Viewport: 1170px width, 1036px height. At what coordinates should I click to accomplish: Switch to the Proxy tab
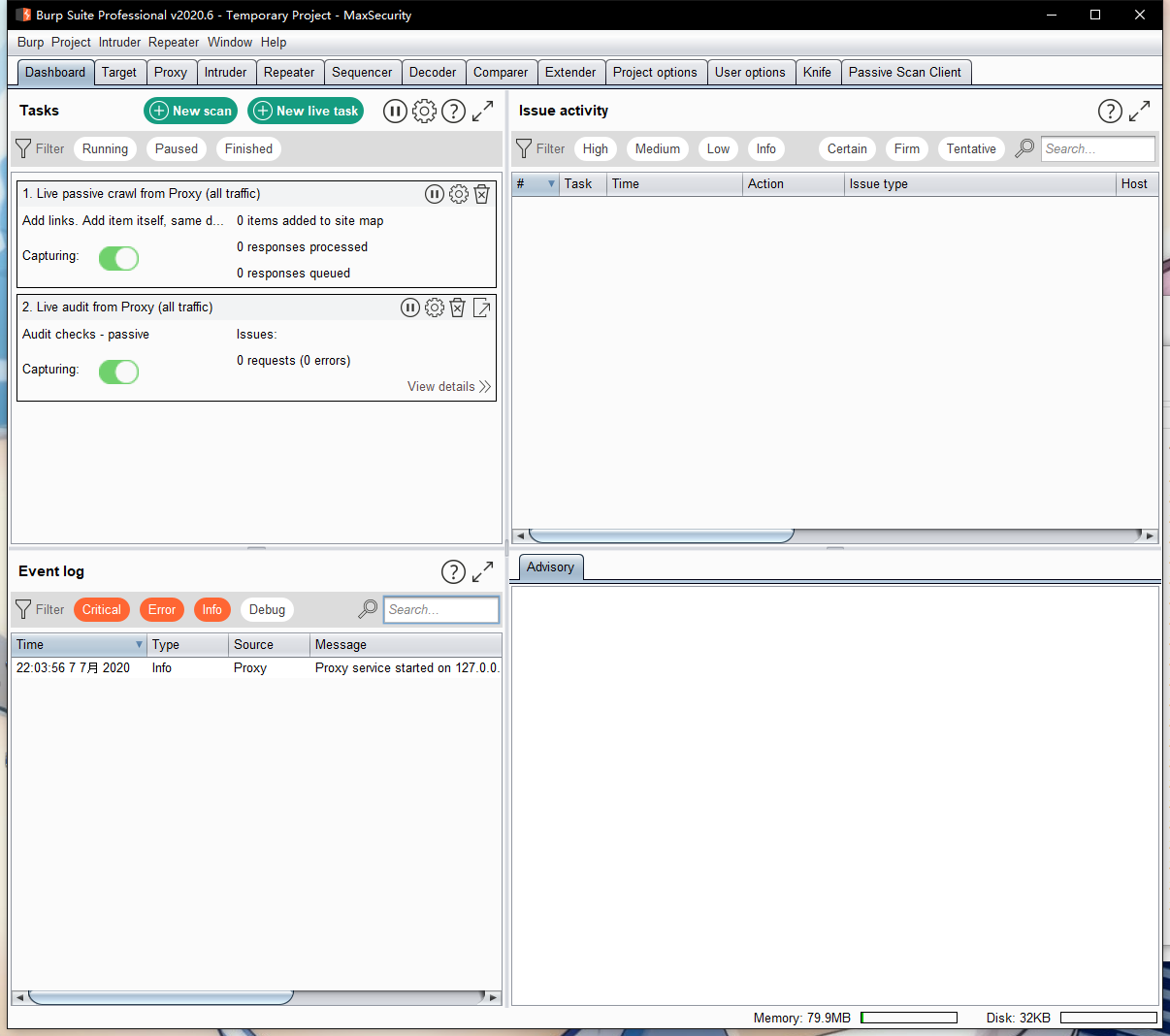coord(171,72)
